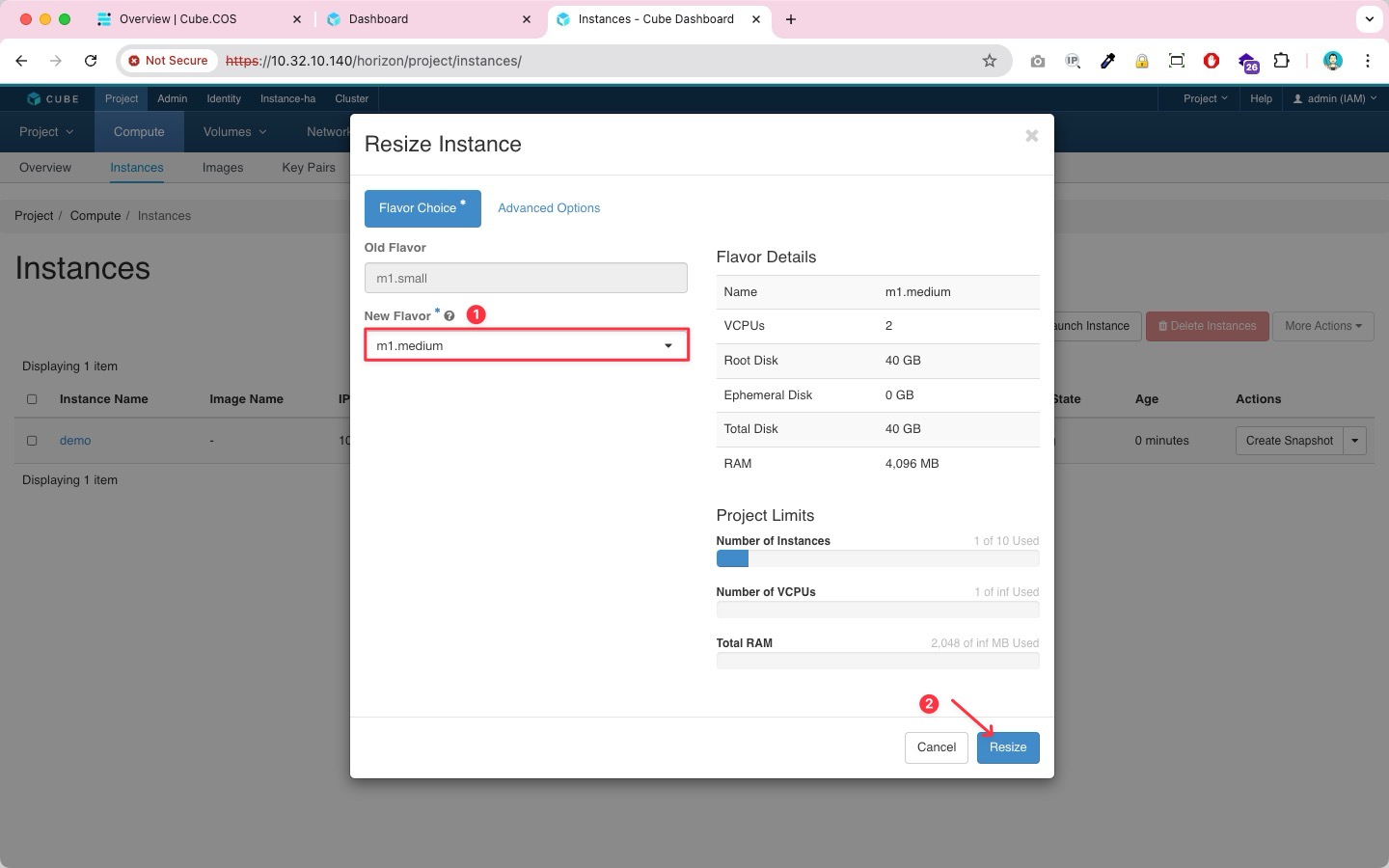1389x868 pixels.
Task: Click the browser address bar URL
Action: coord(373,61)
